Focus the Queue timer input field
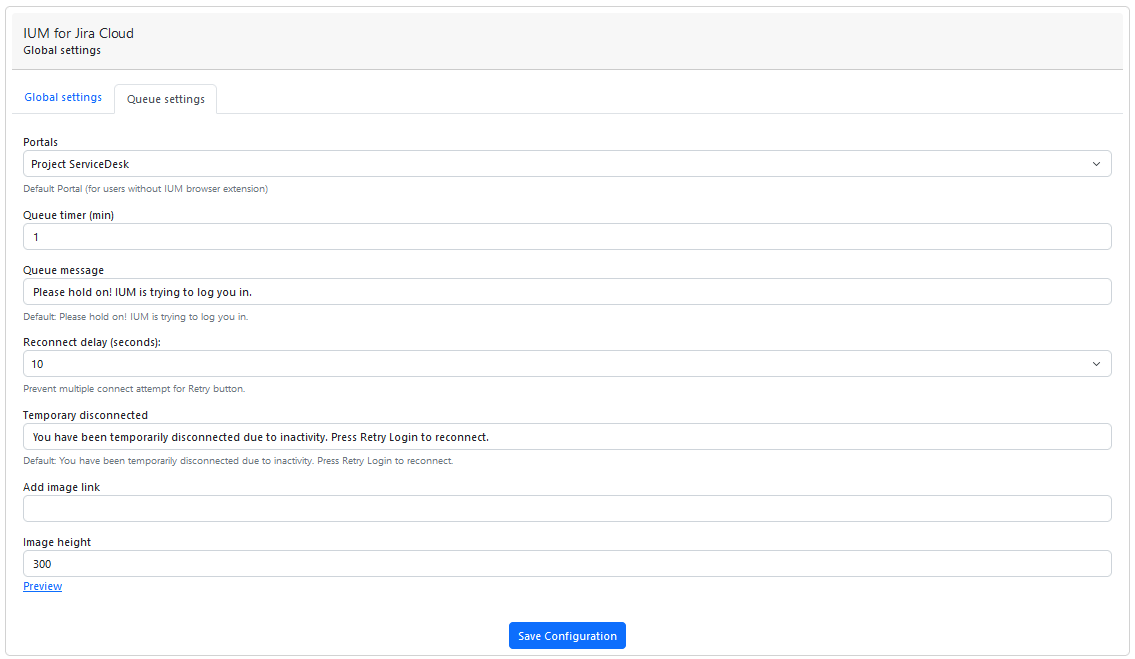 pos(567,237)
